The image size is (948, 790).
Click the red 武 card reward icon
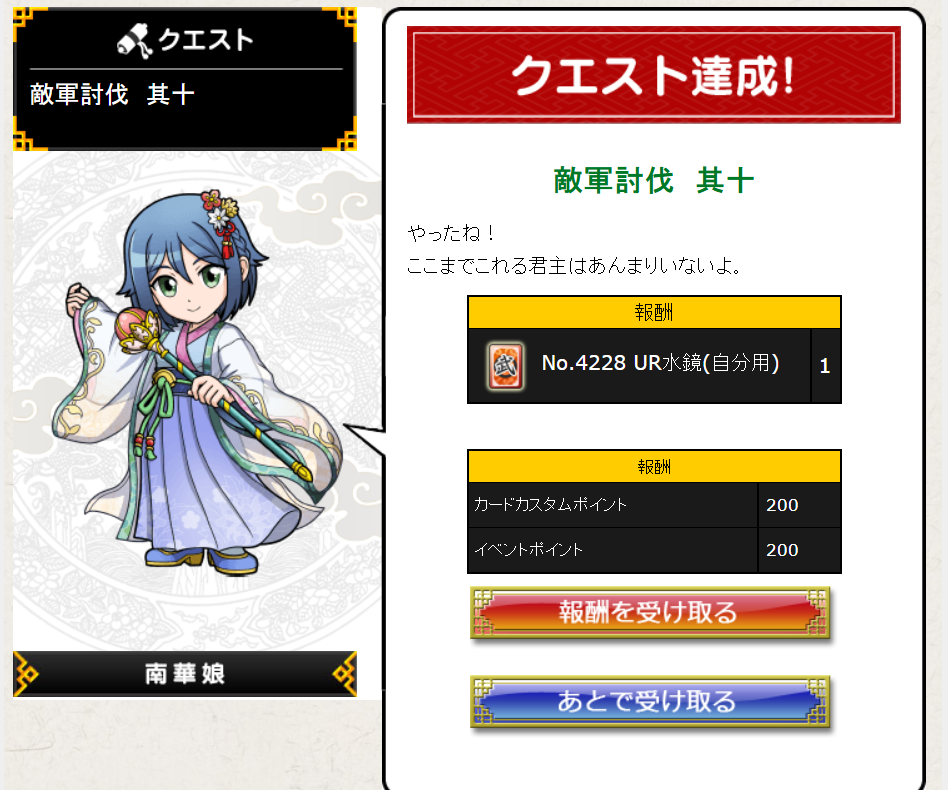click(505, 366)
